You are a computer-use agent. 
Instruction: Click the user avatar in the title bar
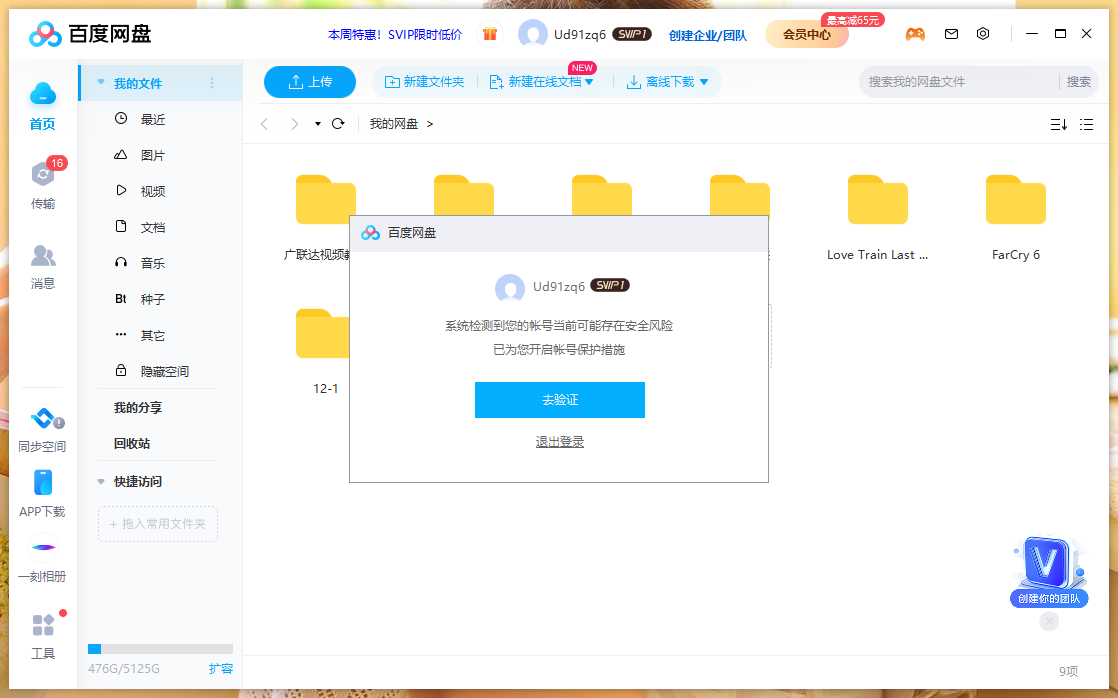point(533,34)
